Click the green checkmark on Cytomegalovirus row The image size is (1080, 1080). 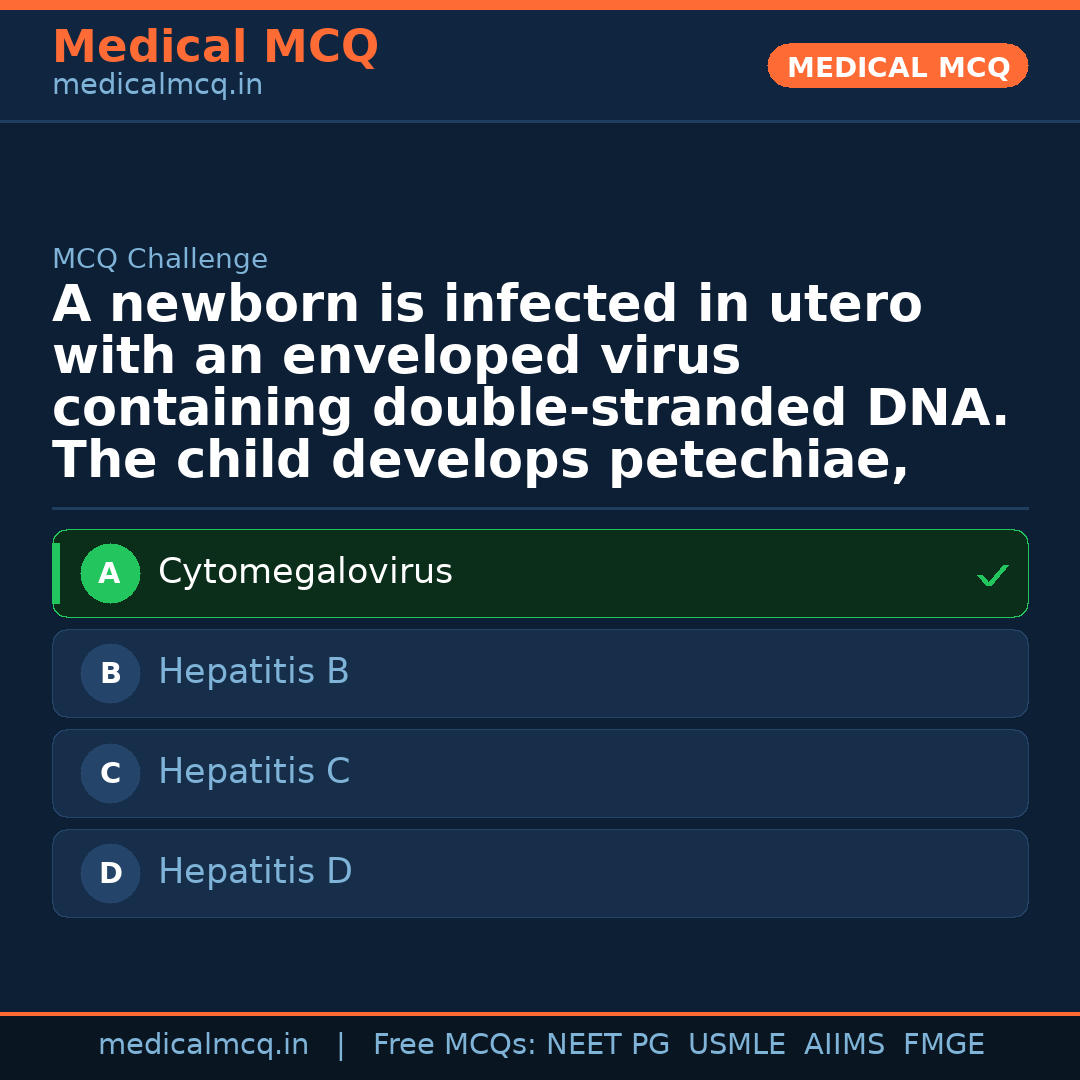pos(992,575)
